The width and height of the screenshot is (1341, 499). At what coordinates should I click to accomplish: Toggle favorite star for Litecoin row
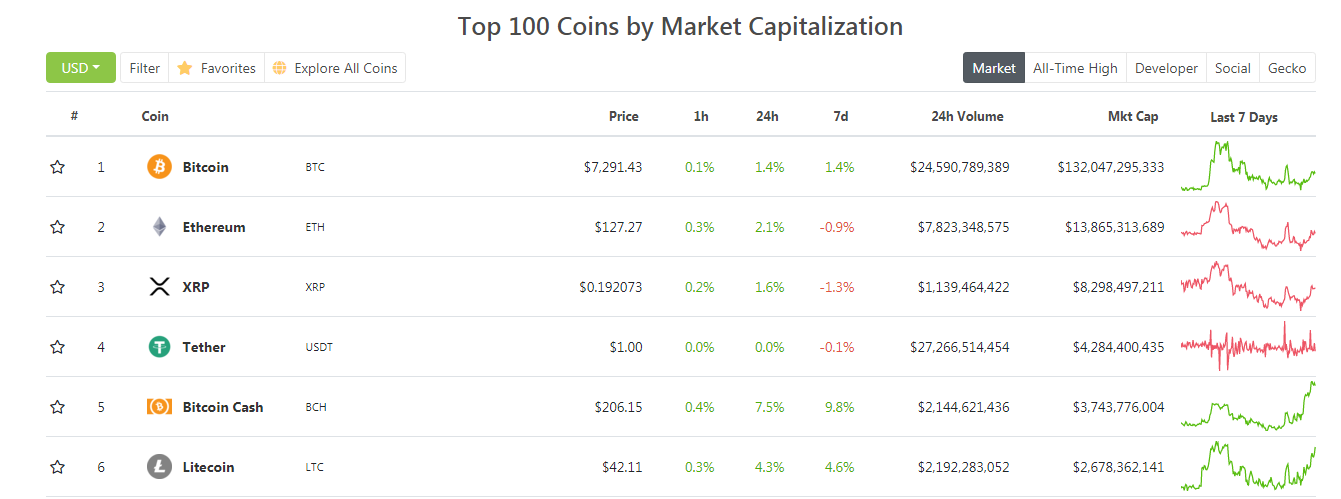point(57,467)
